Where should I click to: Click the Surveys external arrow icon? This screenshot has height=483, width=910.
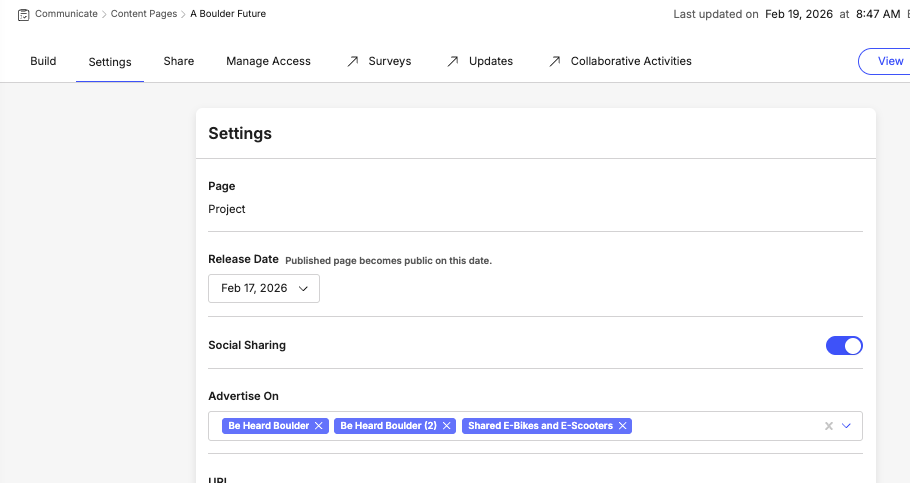[x=353, y=61]
